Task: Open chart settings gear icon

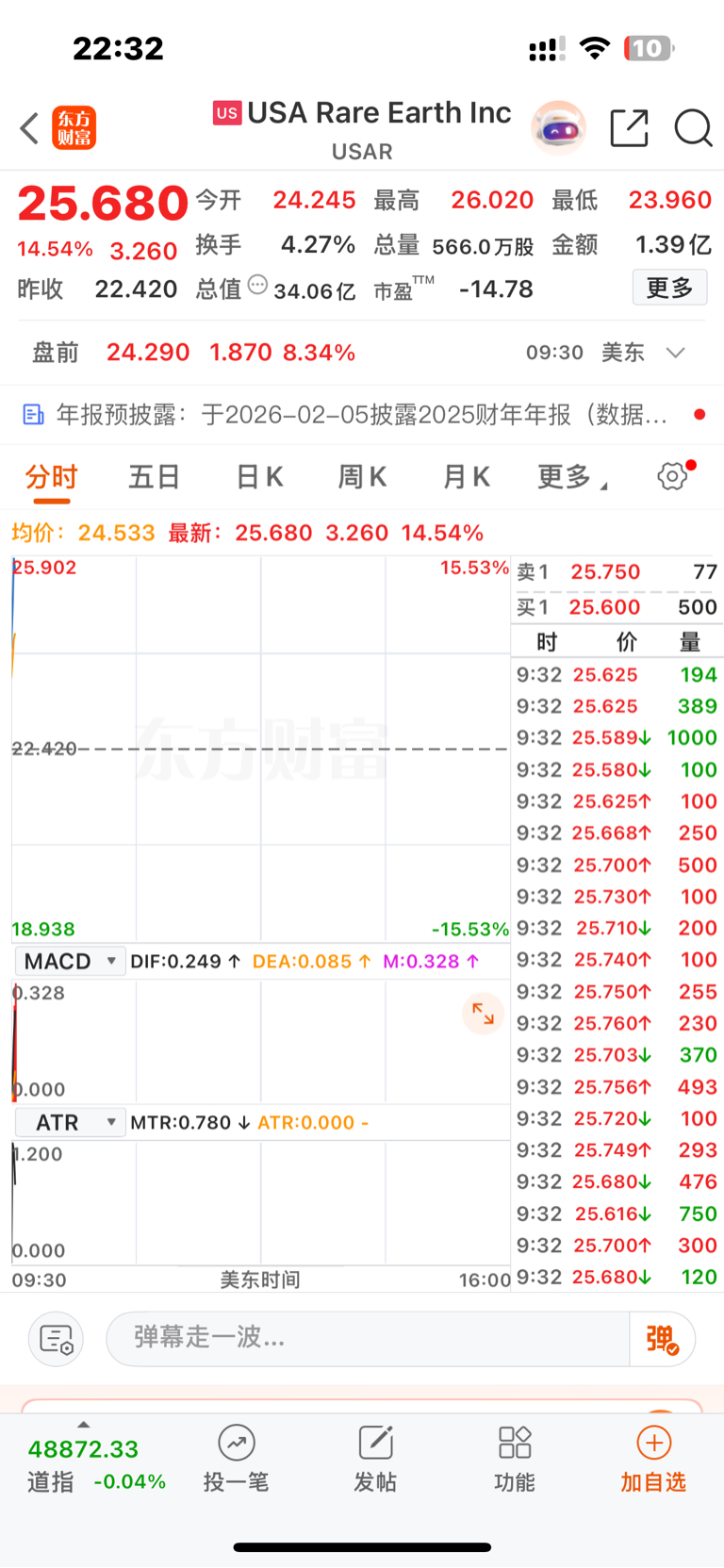Action: point(673,476)
